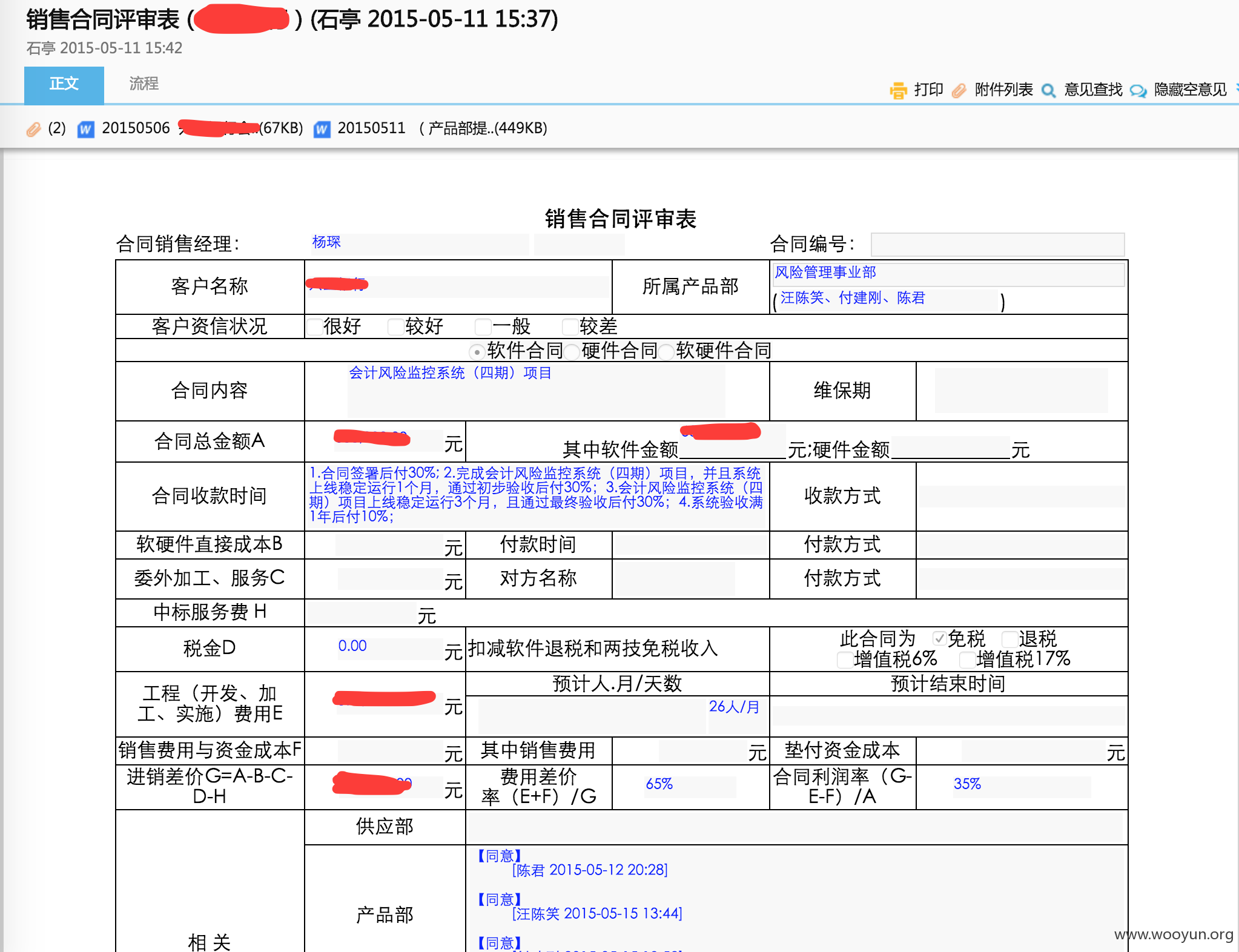Toggle 退税 checkbox

1009,639
